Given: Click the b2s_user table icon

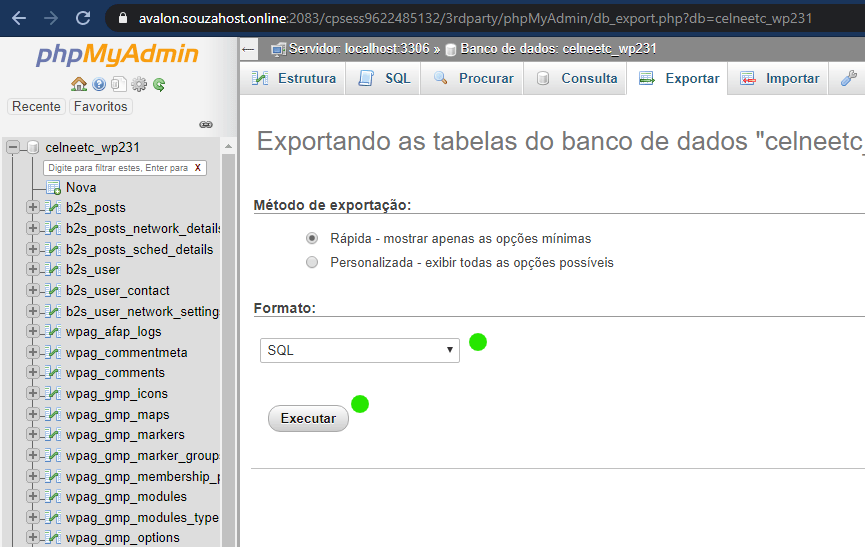Looking at the screenshot, I should click(x=53, y=270).
